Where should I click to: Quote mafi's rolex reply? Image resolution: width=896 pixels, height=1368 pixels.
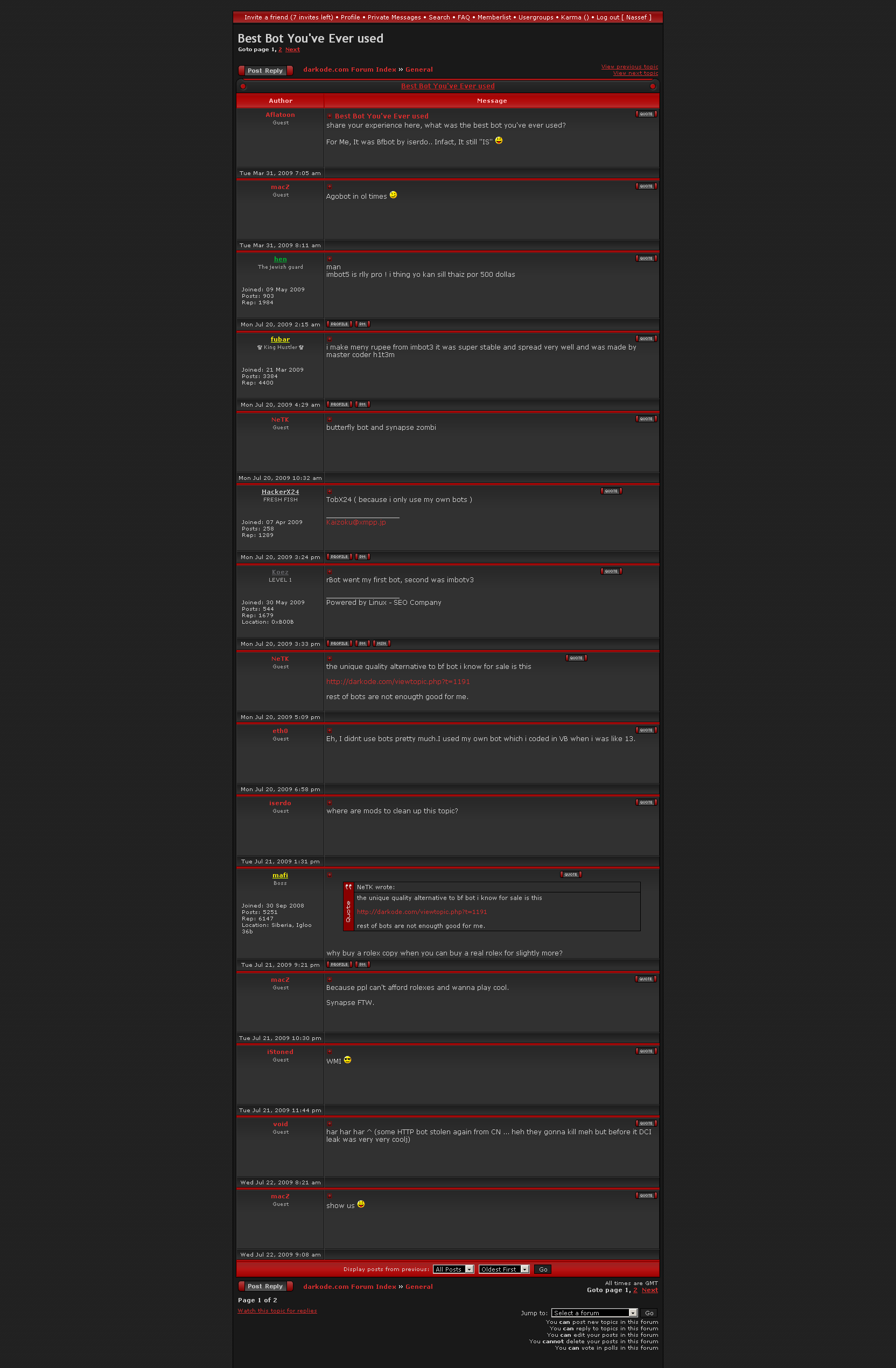coord(571,875)
